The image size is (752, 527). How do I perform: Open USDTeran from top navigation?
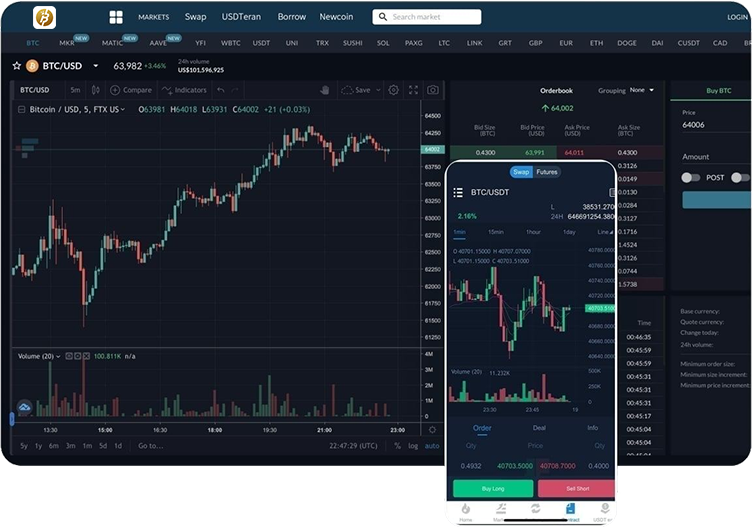click(241, 17)
